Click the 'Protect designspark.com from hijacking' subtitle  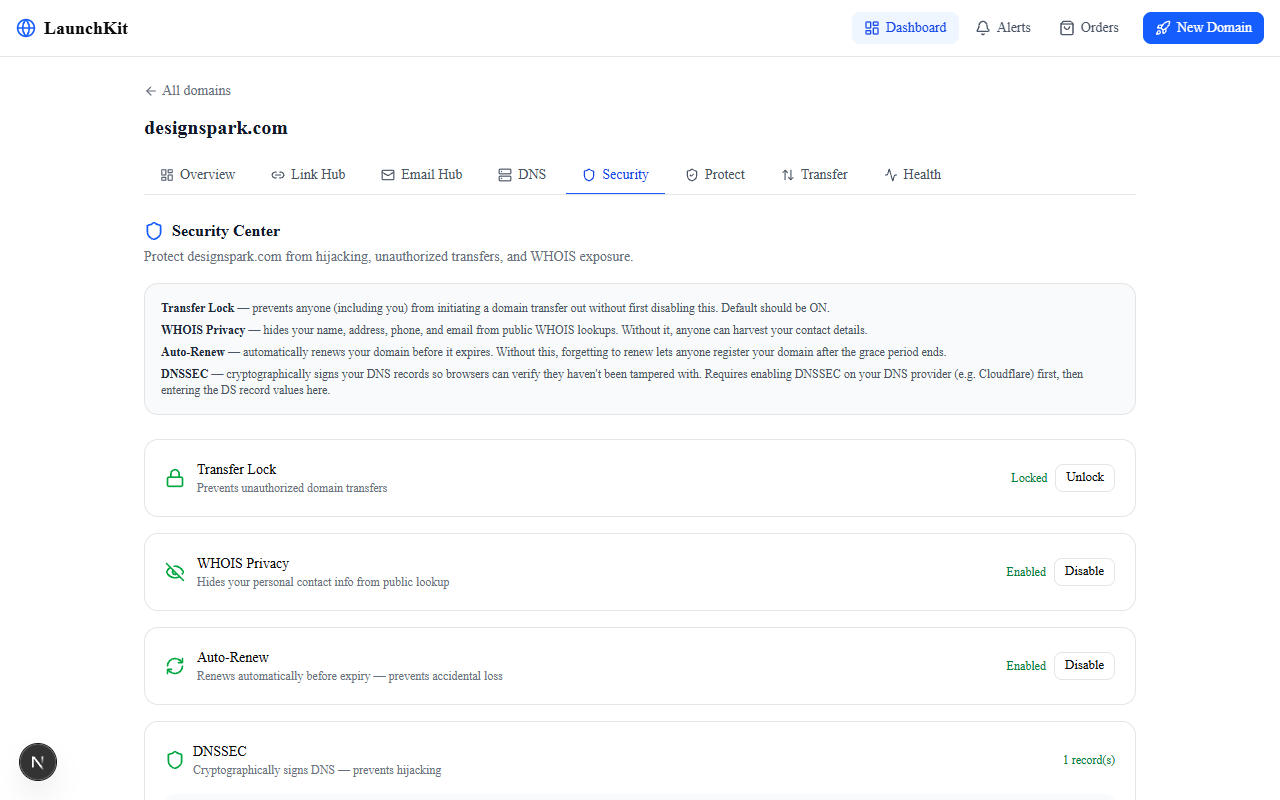[x=389, y=257]
